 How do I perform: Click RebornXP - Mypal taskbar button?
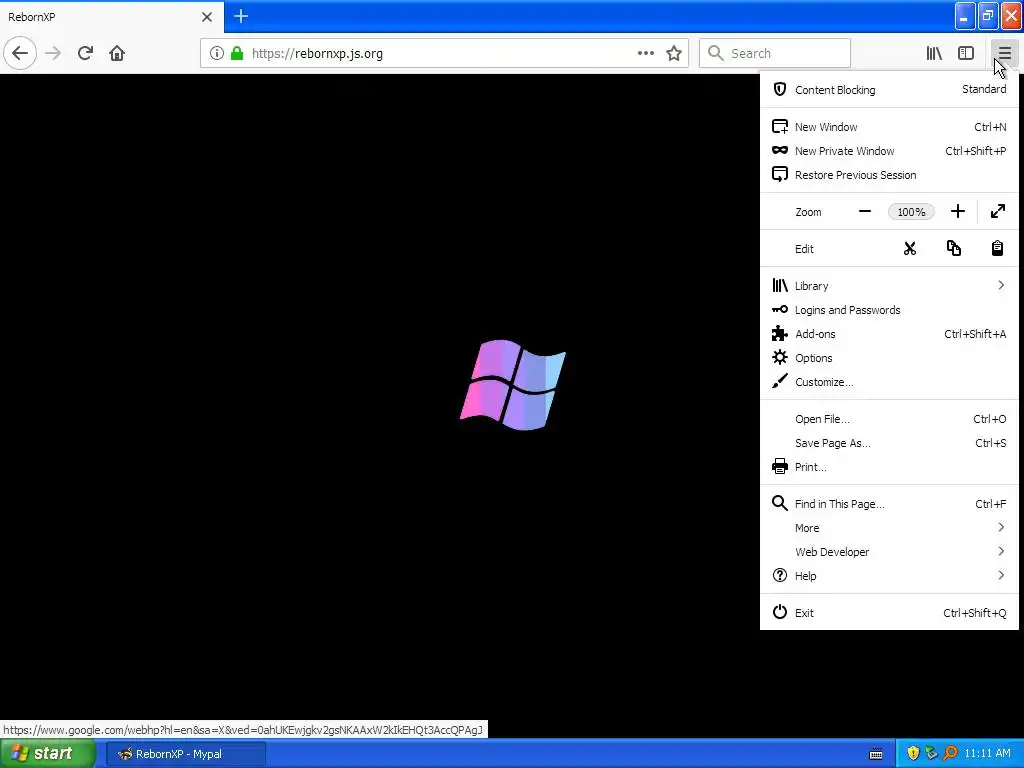pyautogui.click(x=186, y=754)
